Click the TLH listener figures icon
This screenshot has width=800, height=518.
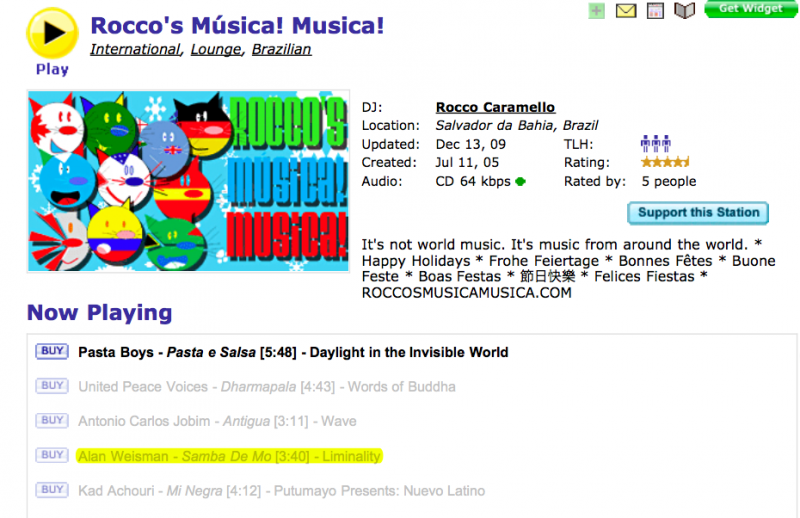[x=655, y=144]
